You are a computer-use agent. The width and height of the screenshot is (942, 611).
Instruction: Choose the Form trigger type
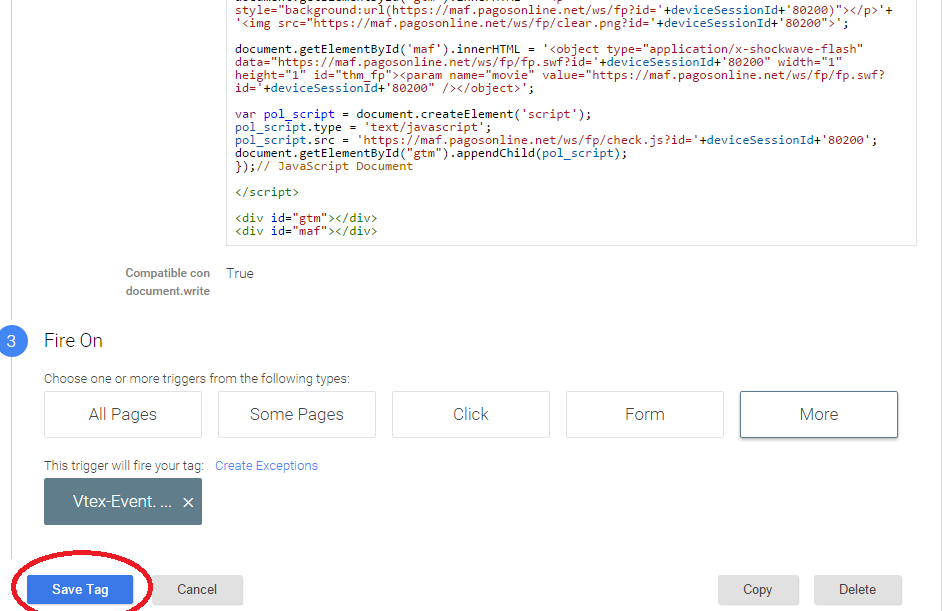[644, 414]
